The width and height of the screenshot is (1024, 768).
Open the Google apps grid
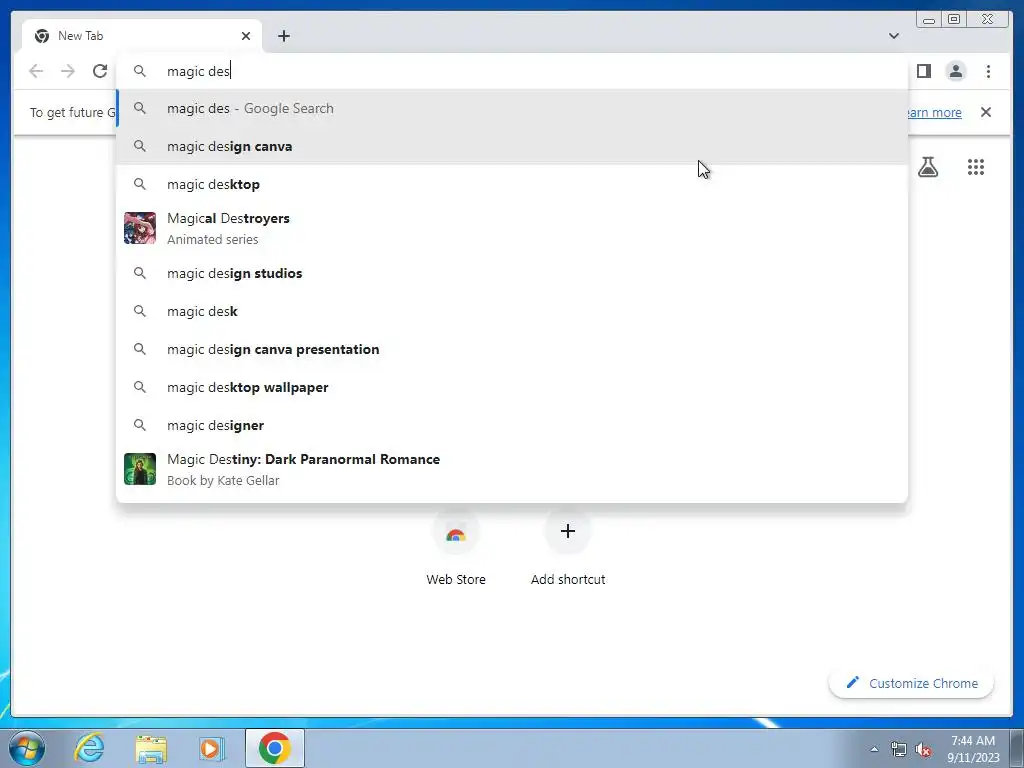coord(976,167)
